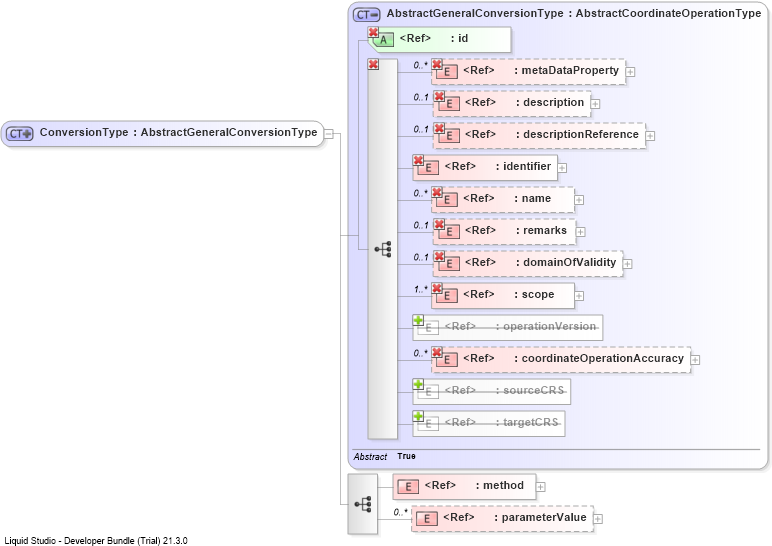Click the greyed E icon of operationVersion
This screenshot has width=772, height=546.
coord(428,328)
